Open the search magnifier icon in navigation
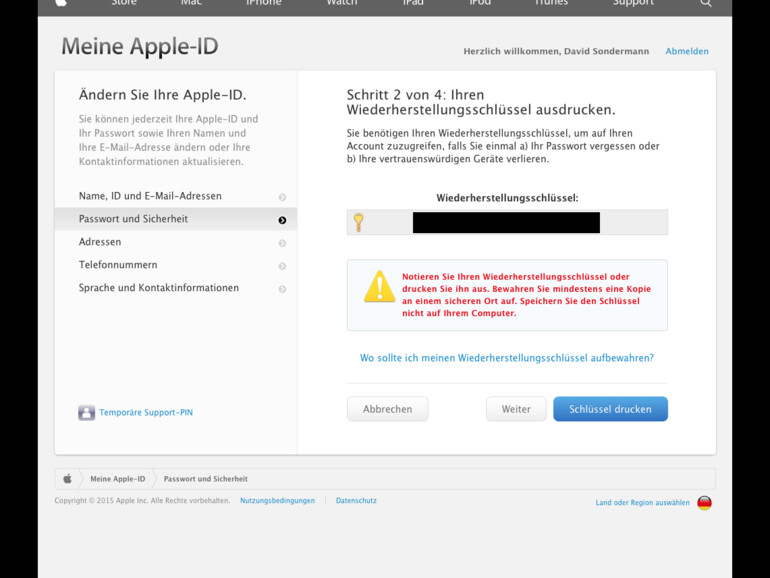 706,3
